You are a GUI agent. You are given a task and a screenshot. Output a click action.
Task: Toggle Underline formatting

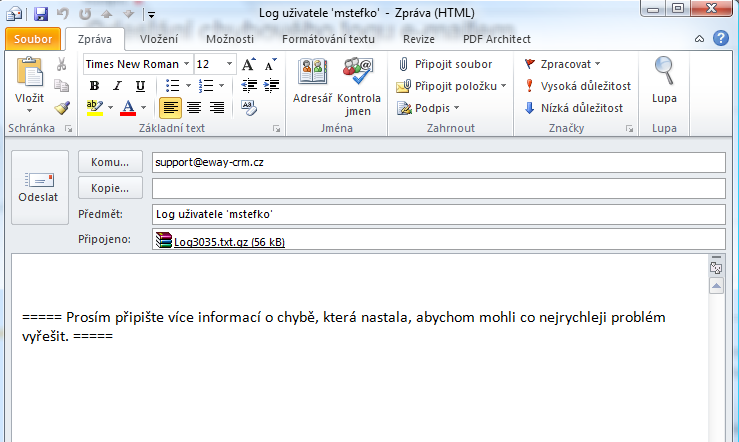(x=140, y=86)
